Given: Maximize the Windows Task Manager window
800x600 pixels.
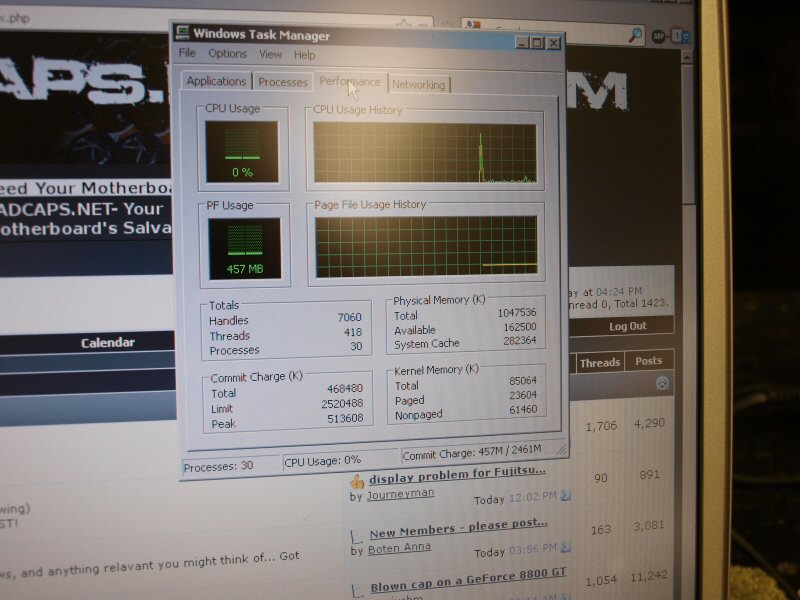Looking at the screenshot, I should point(537,43).
